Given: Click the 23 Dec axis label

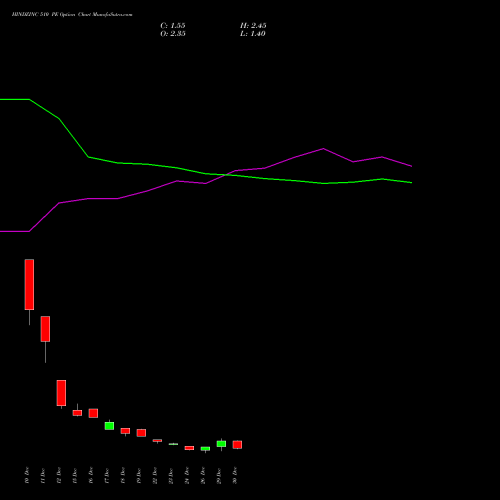Looking at the screenshot, I should [x=171, y=475].
